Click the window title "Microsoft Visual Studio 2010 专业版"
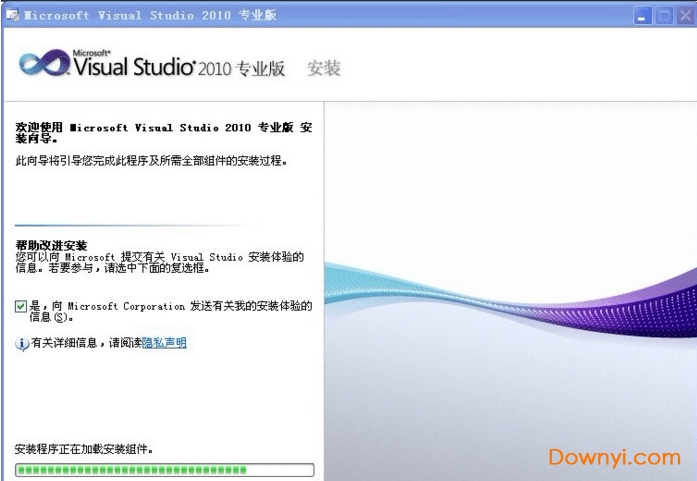 [x=150, y=15]
